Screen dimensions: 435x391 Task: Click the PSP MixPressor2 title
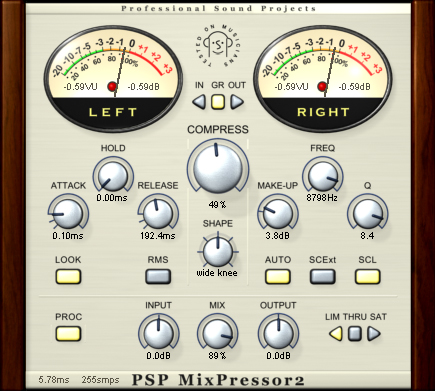[218, 380]
